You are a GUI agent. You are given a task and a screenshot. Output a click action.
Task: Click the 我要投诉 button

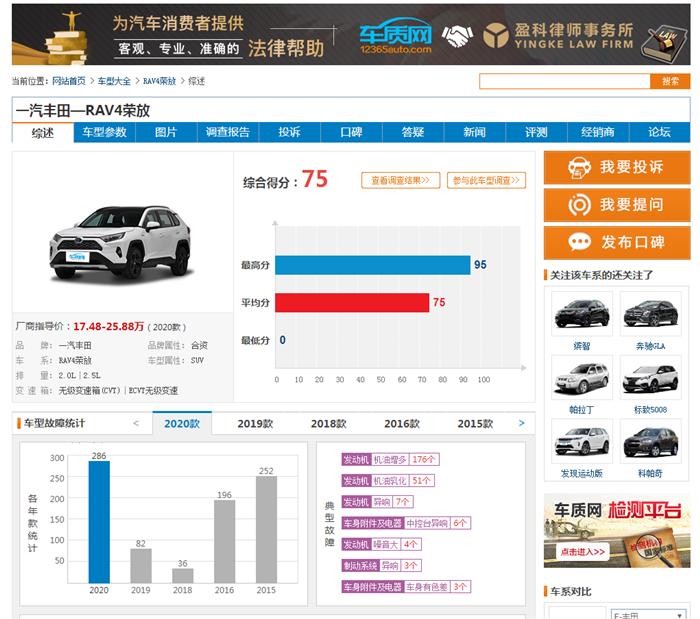click(x=617, y=168)
